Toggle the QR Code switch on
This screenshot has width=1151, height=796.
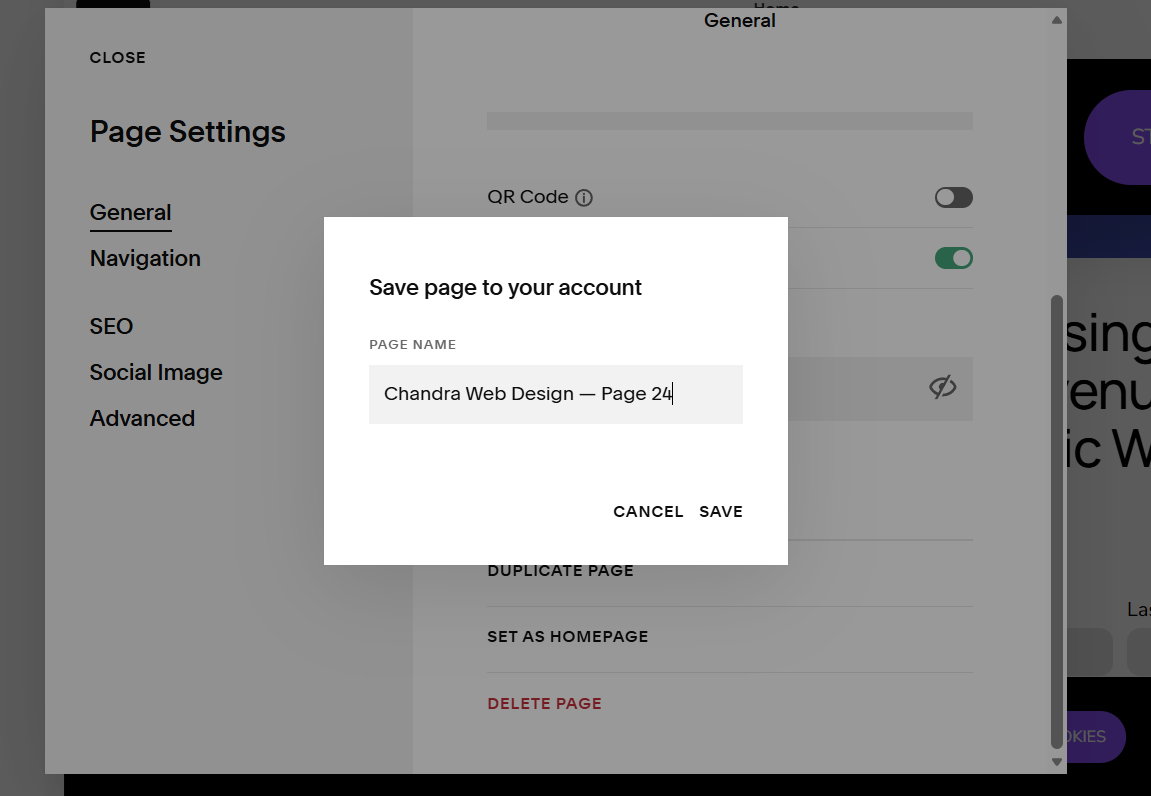click(952, 197)
